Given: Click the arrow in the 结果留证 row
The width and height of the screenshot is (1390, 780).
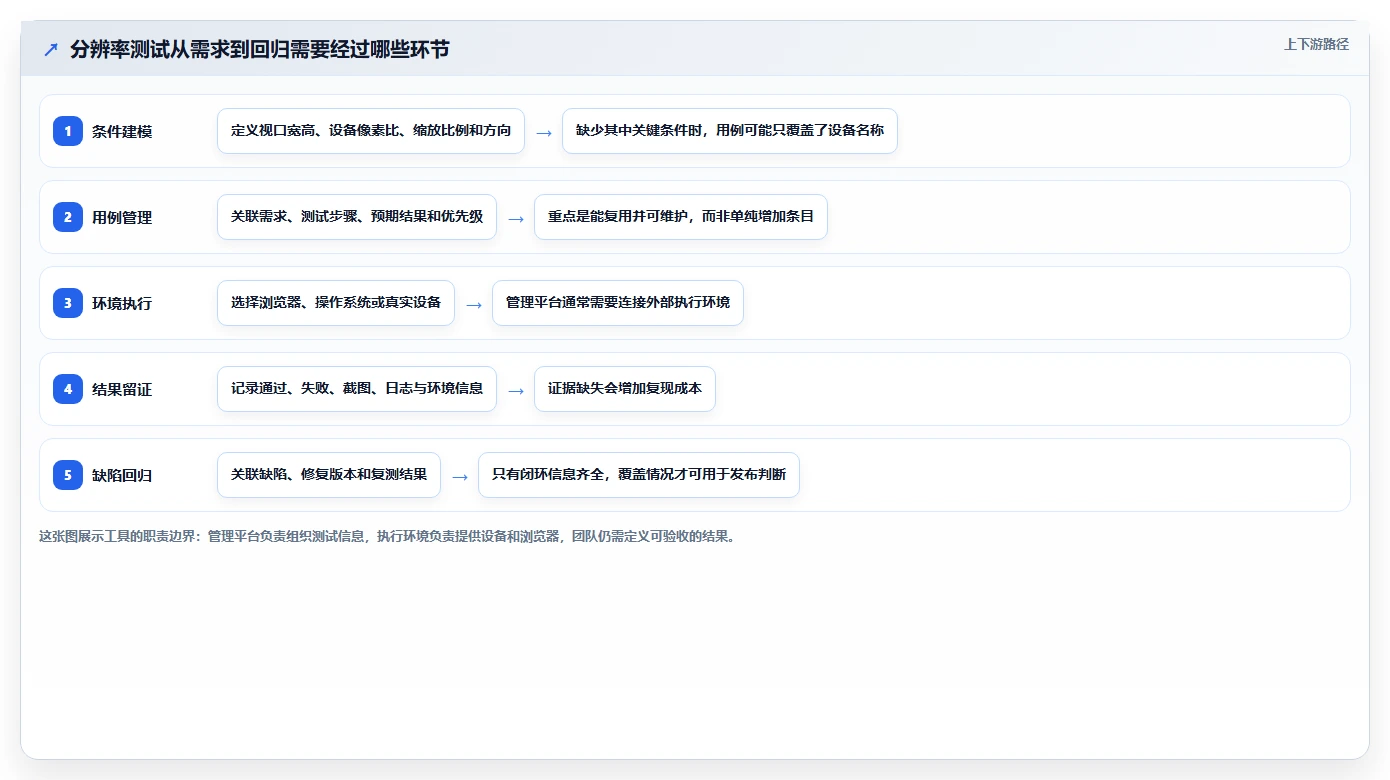Looking at the screenshot, I should (516, 390).
